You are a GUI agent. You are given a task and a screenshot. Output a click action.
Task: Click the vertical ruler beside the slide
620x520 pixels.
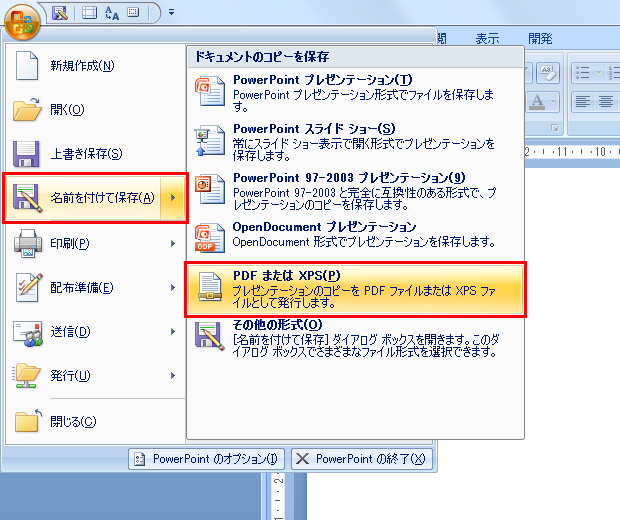[x=278, y=496]
